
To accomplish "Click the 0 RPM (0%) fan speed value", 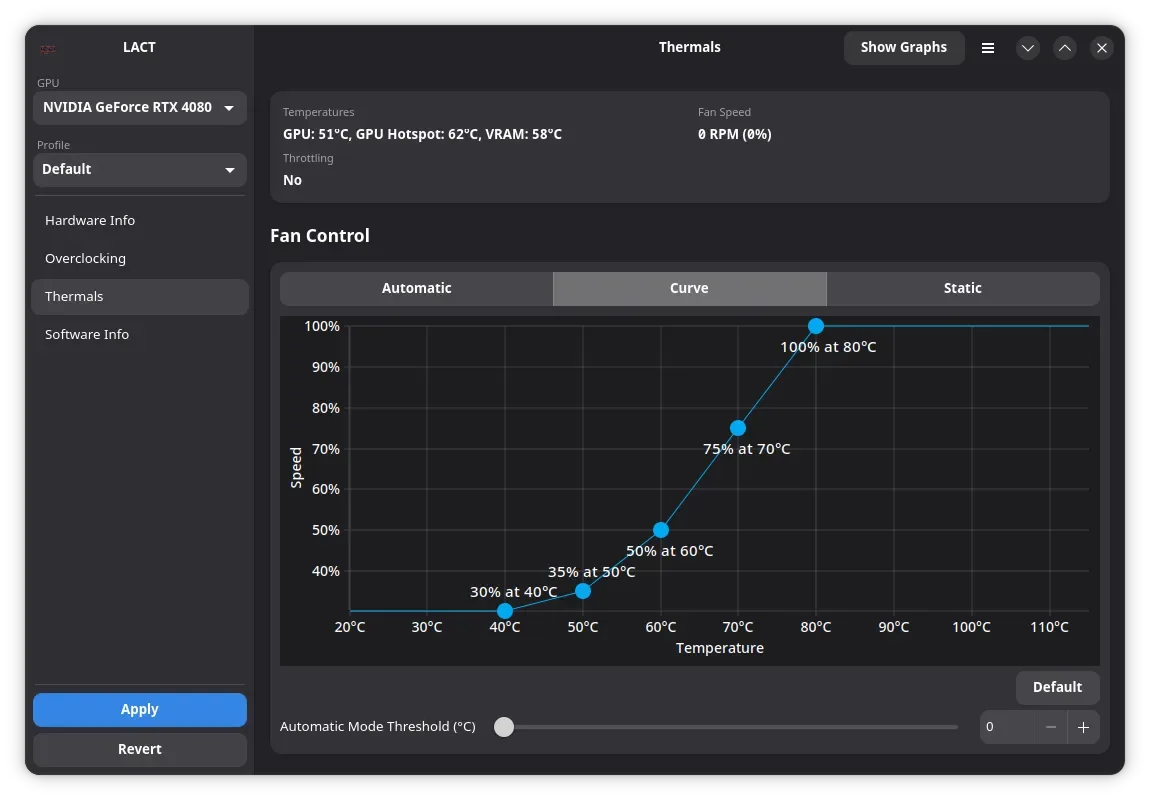I will (x=735, y=134).
